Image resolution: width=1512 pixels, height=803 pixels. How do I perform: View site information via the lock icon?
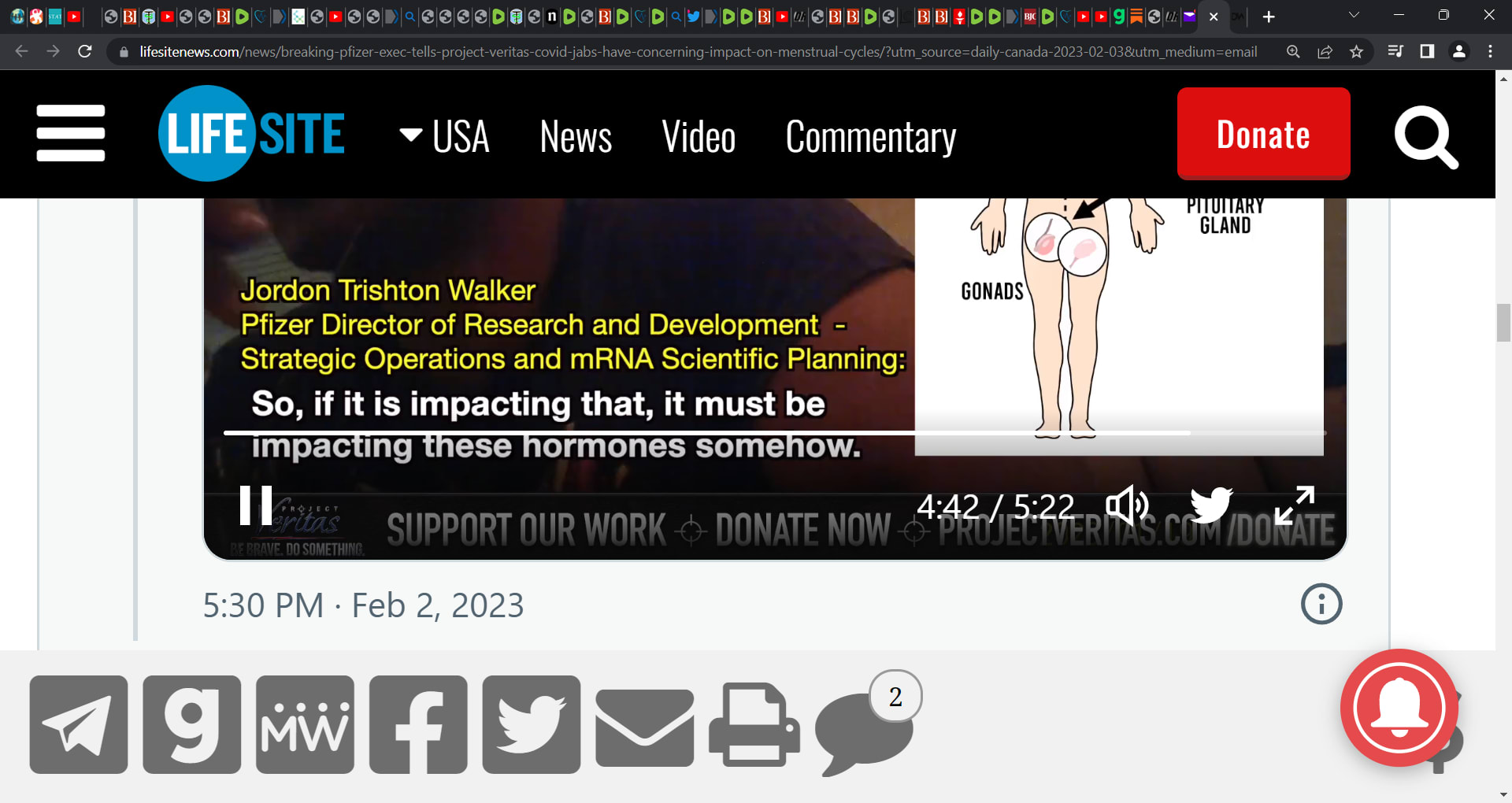click(x=124, y=52)
